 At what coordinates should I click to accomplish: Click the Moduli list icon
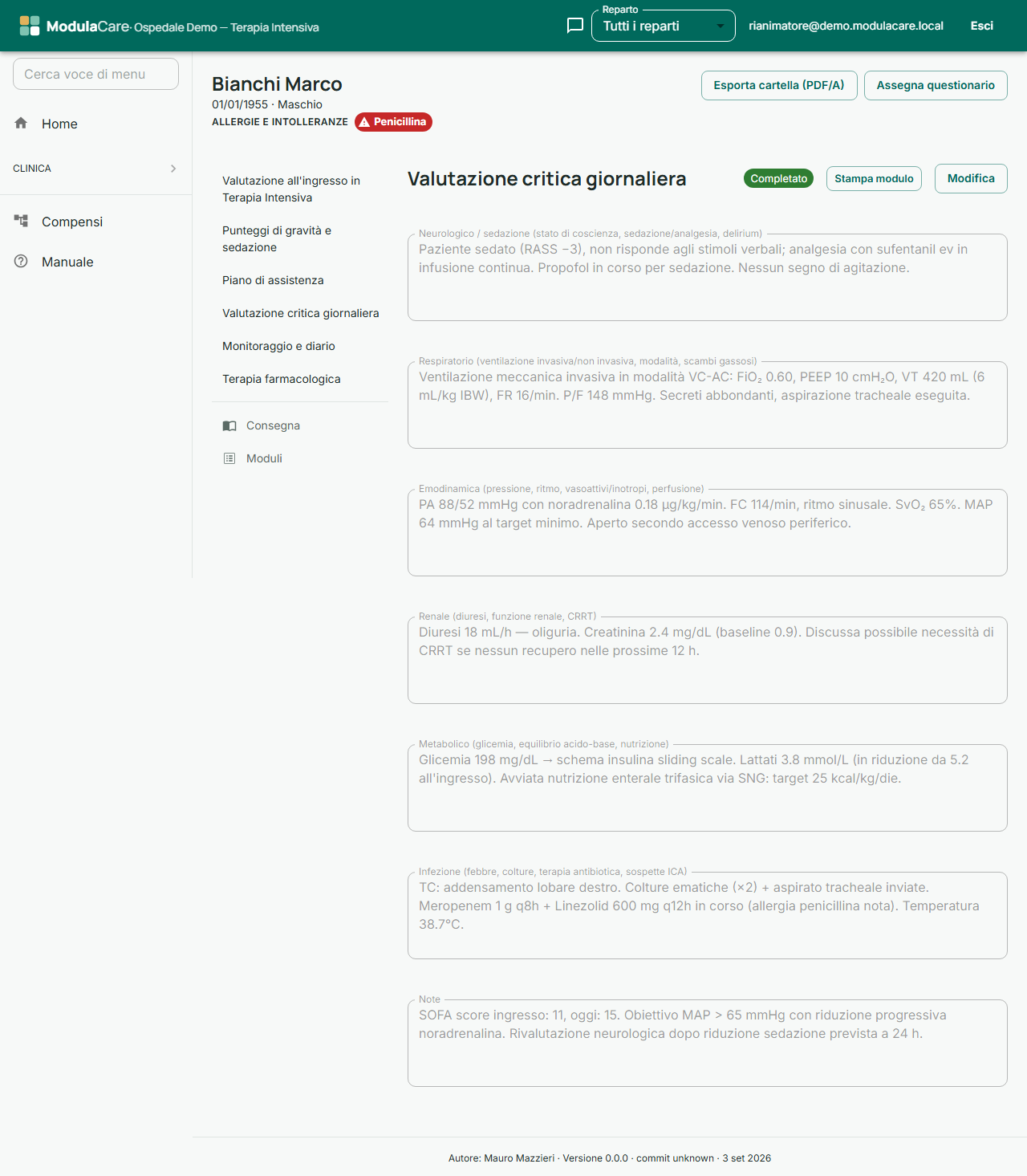pyautogui.click(x=229, y=458)
